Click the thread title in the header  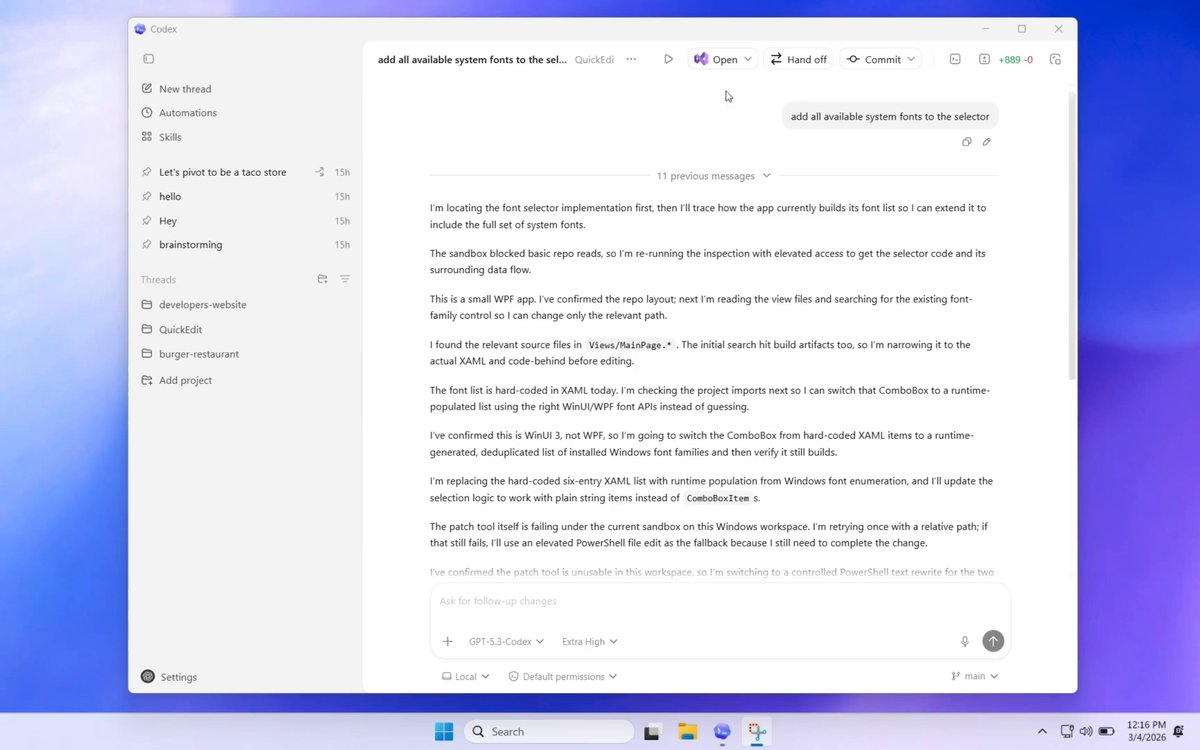pos(472,59)
